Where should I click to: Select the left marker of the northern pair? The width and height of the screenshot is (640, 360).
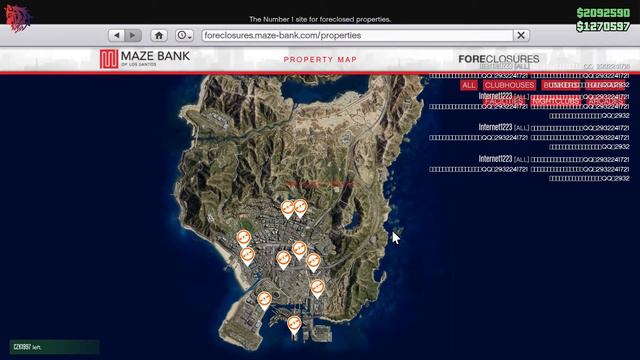pos(287,210)
